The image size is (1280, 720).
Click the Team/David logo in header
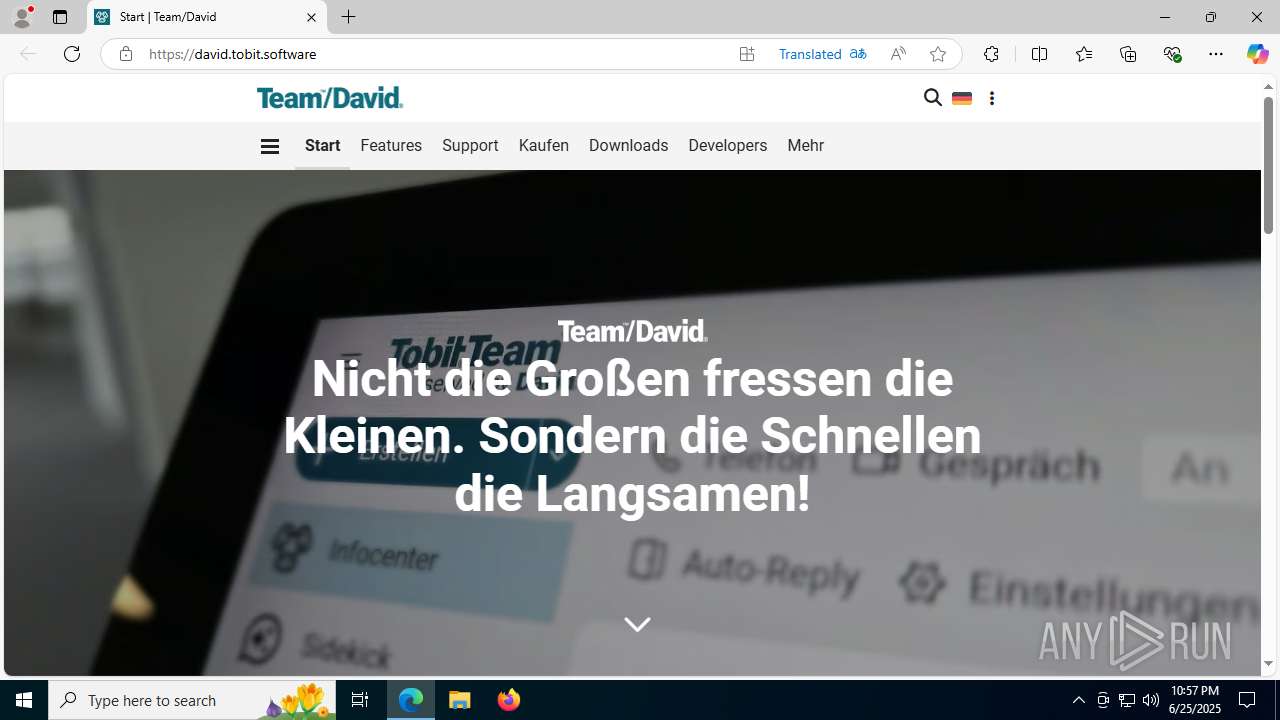click(x=330, y=98)
